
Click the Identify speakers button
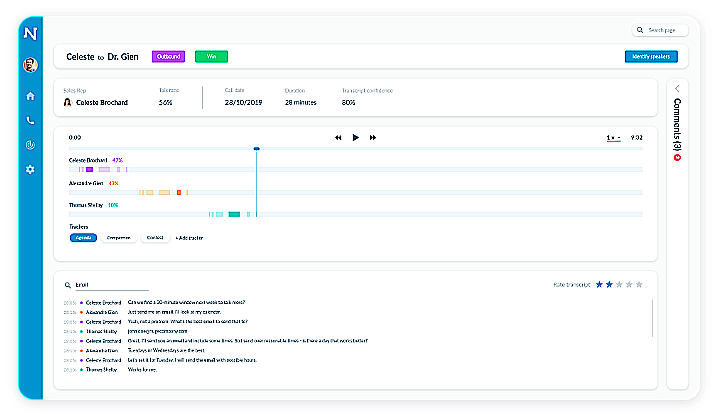pyautogui.click(x=650, y=57)
